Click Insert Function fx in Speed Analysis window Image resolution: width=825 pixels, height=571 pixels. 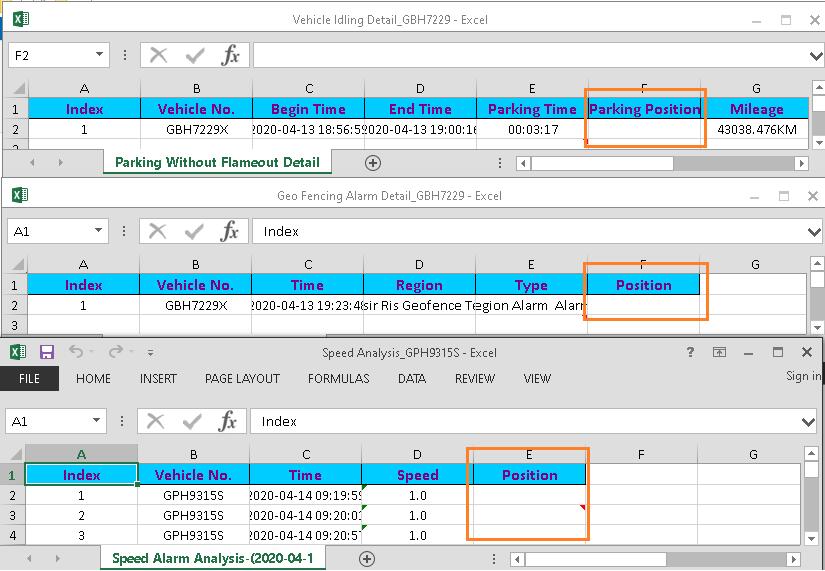[228, 421]
